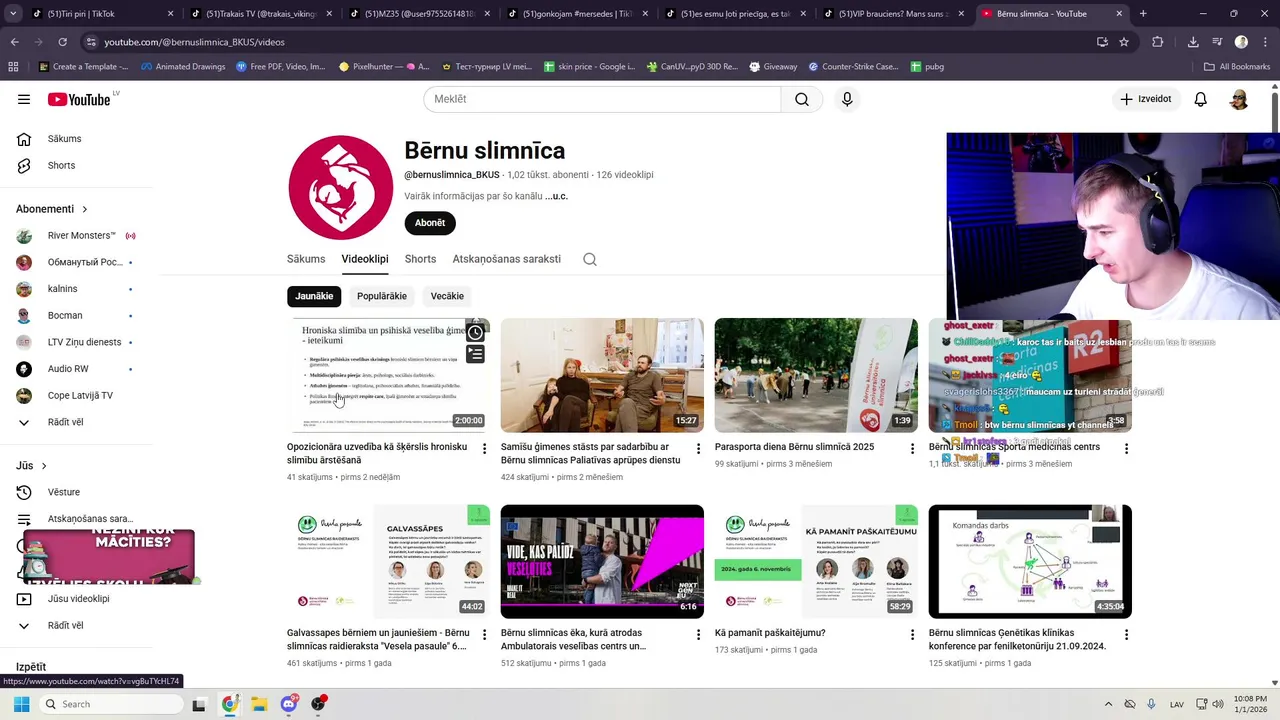Open options for Kā pamanīt paškaitējumu video
This screenshot has width=1280, height=720.
(x=912, y=634)
